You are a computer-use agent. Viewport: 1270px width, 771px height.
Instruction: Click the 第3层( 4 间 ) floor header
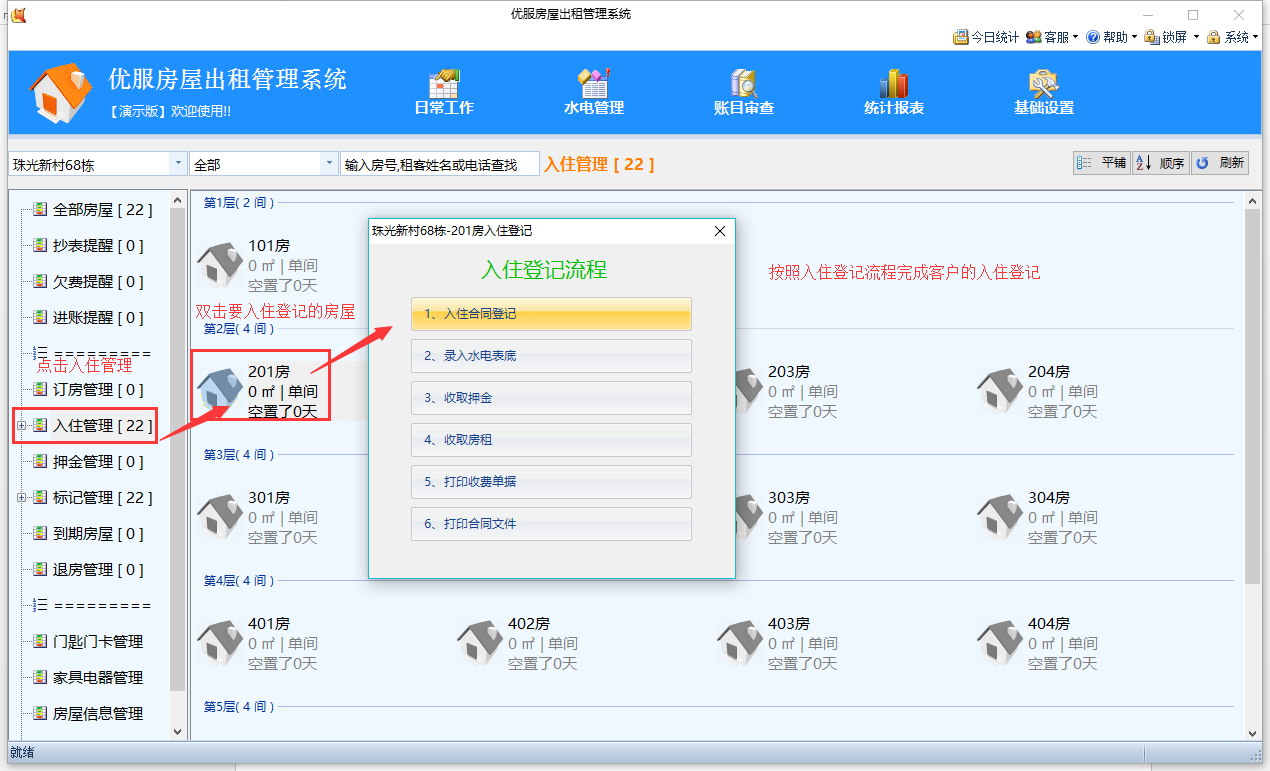pyautogui.click(x=239, y=455)
